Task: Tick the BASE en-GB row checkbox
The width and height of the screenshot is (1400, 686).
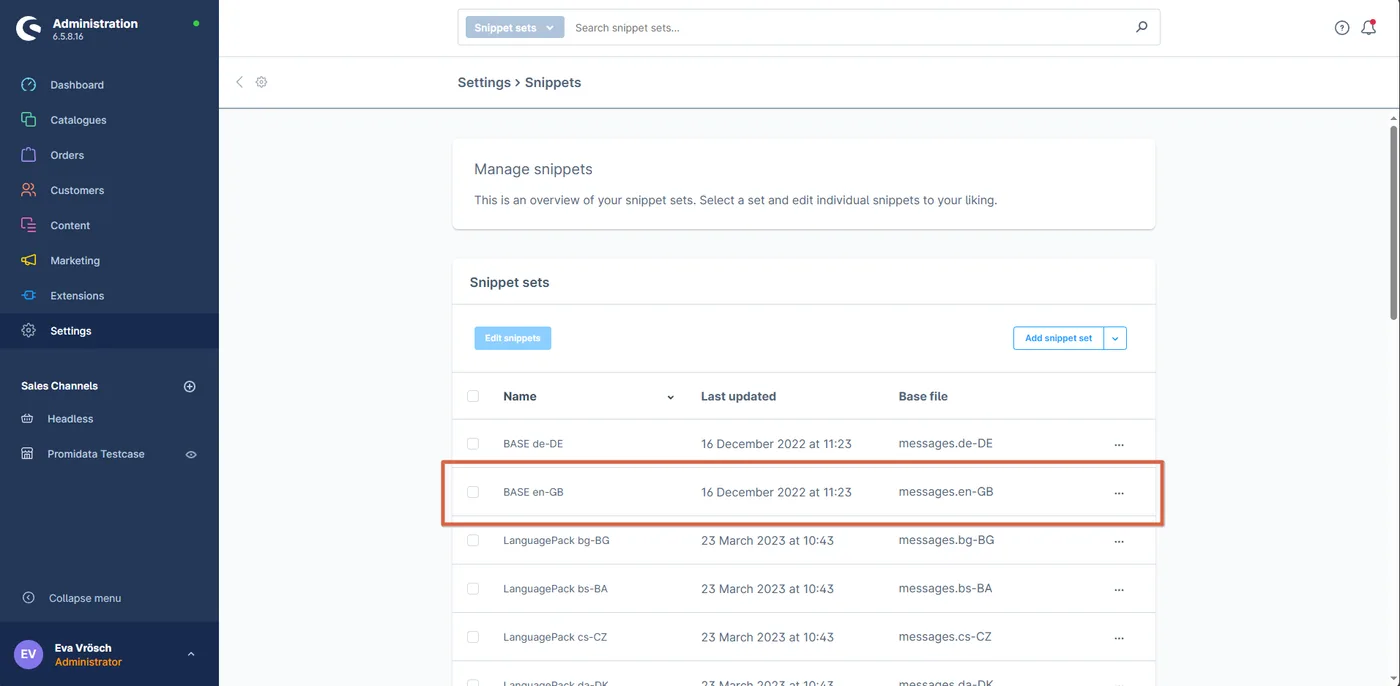Action: coord(473,492)
